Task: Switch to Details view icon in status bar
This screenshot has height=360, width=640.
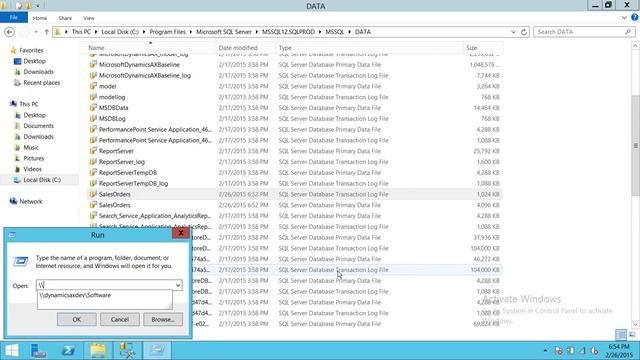Action: (x=621, y=335)
